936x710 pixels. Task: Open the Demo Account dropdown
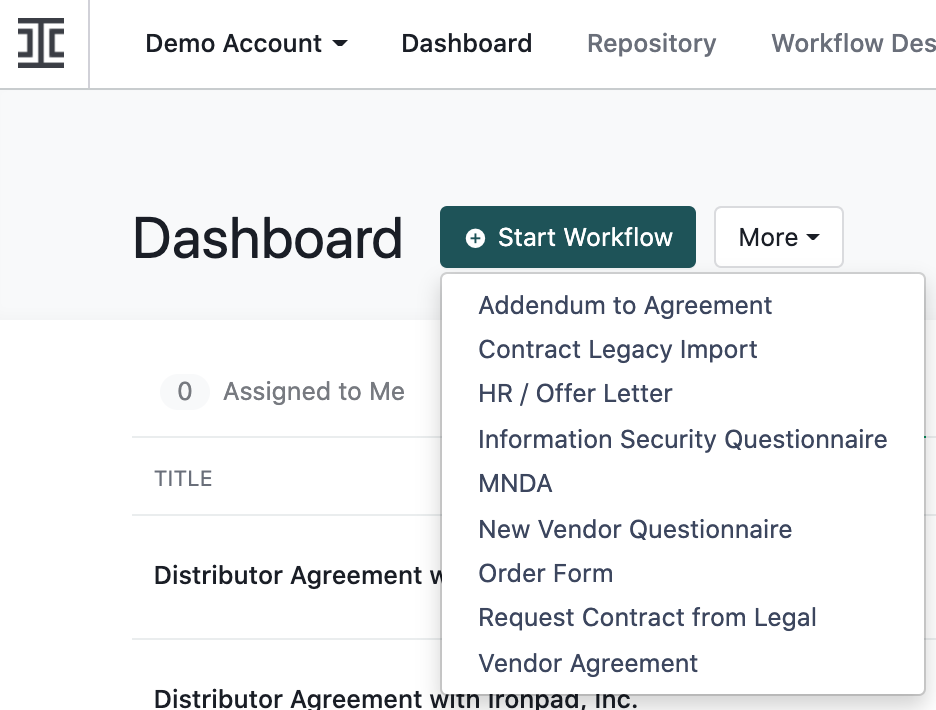coord(247,44)
